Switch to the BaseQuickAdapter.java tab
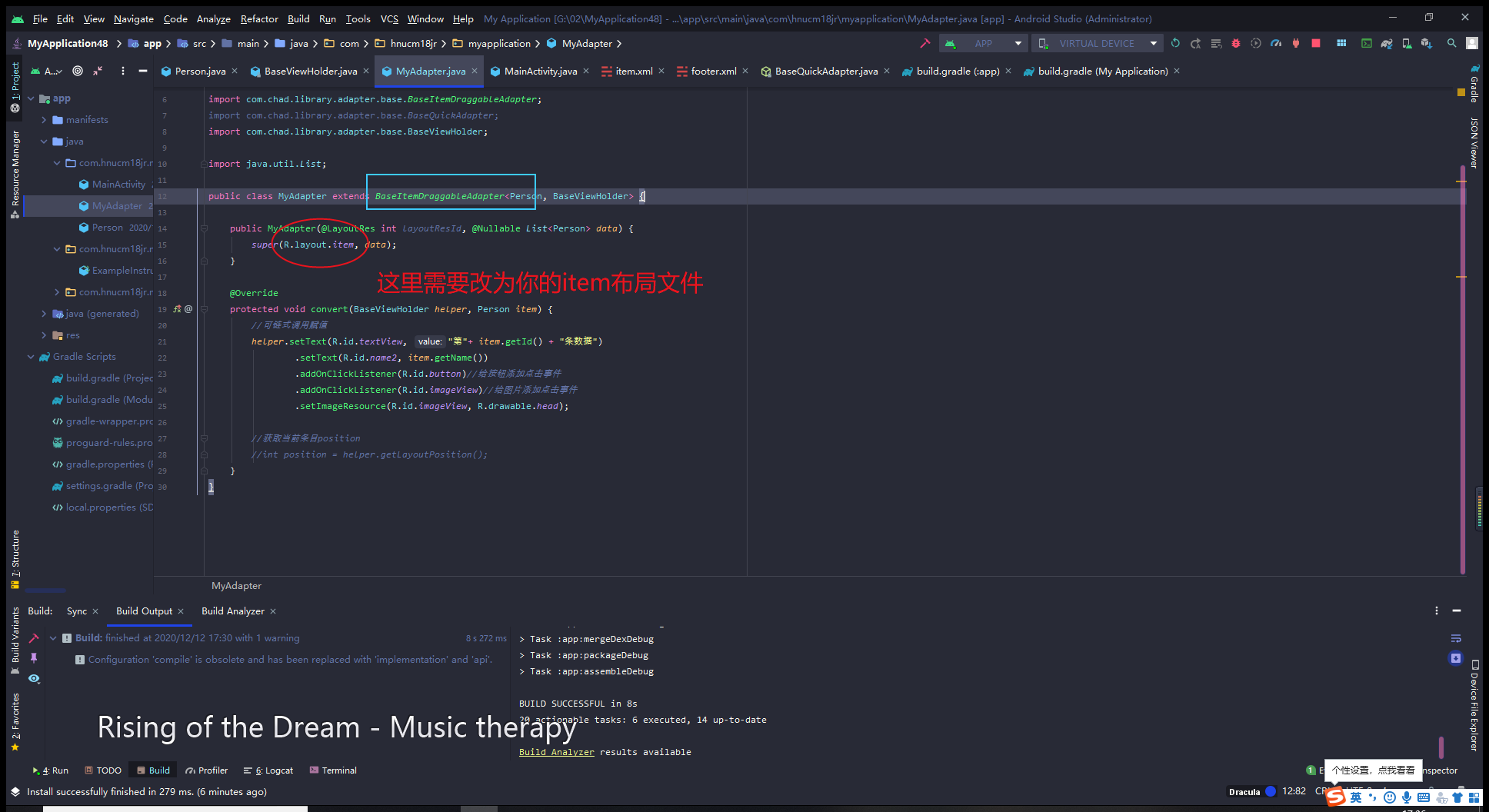 pos(826,71)
